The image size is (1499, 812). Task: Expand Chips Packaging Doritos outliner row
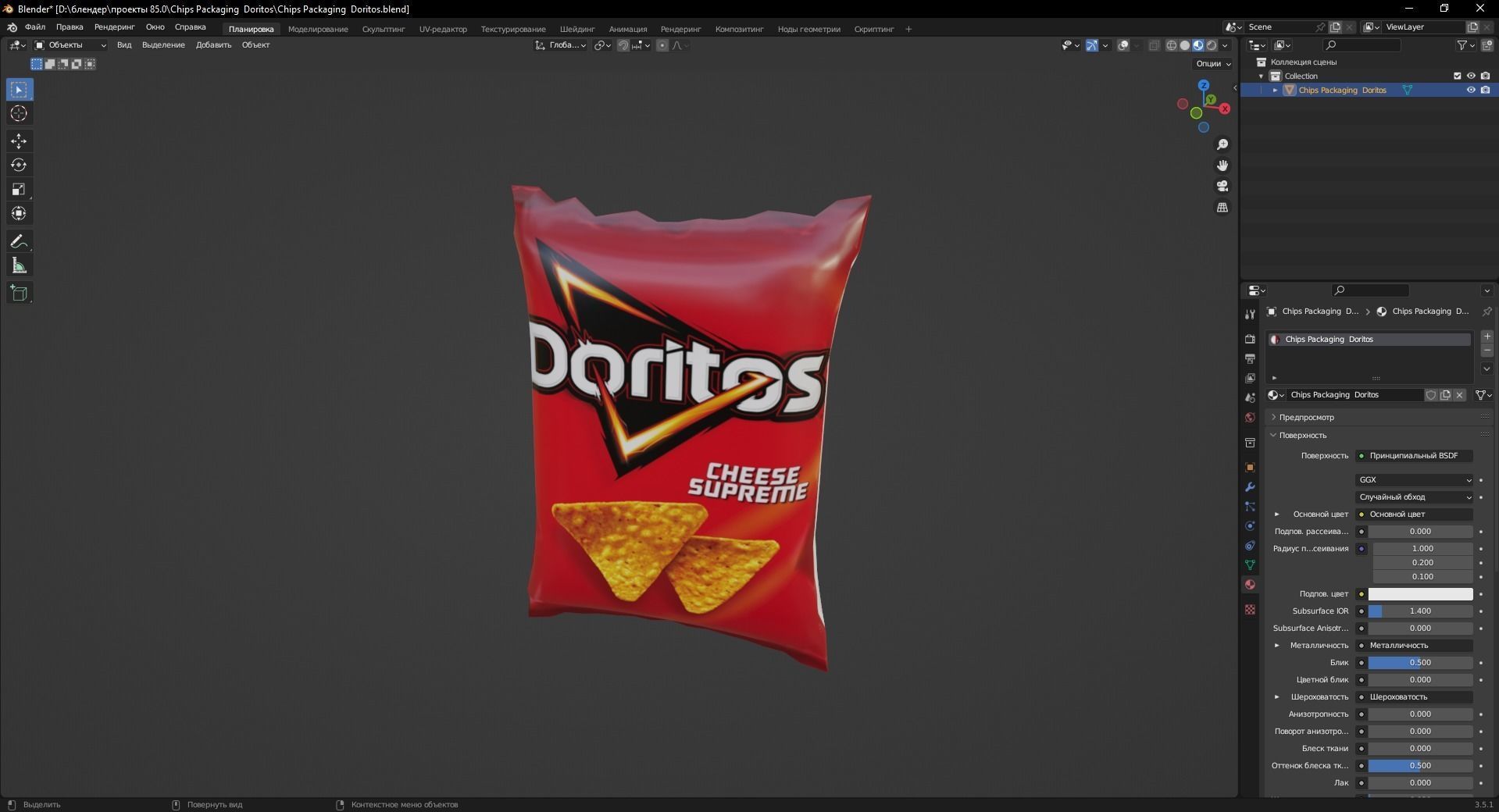(1276, 90)
